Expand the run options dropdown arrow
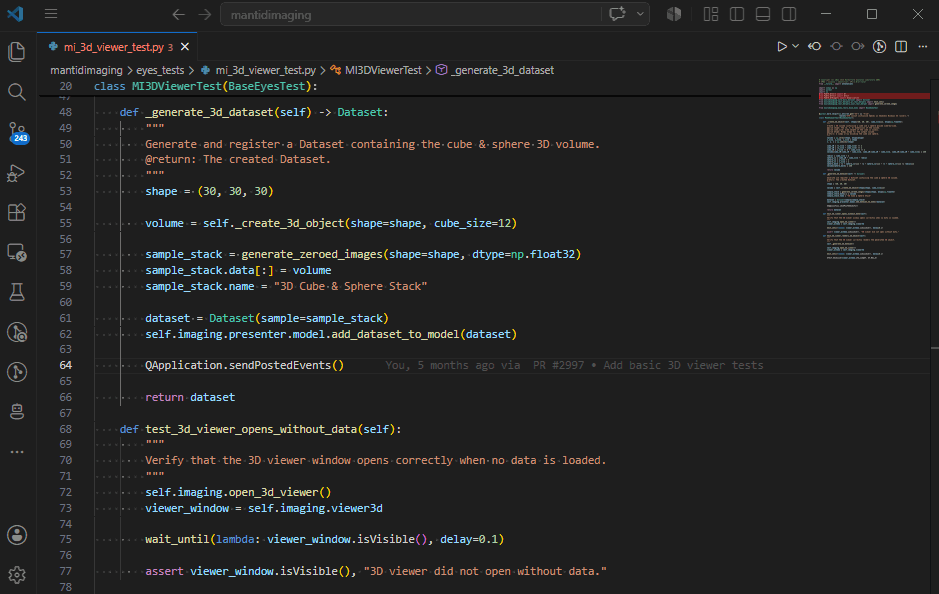Image resolution: width=939 pixels, height=594 pixels. coord(795,46)
